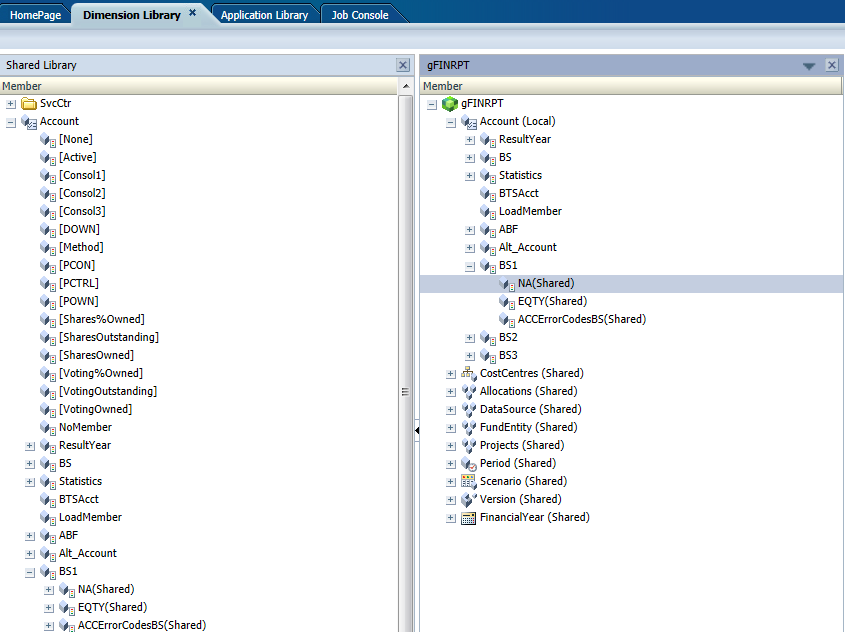
Task: Click the Allocations dimension icon
Action: [x=468, y=391]
